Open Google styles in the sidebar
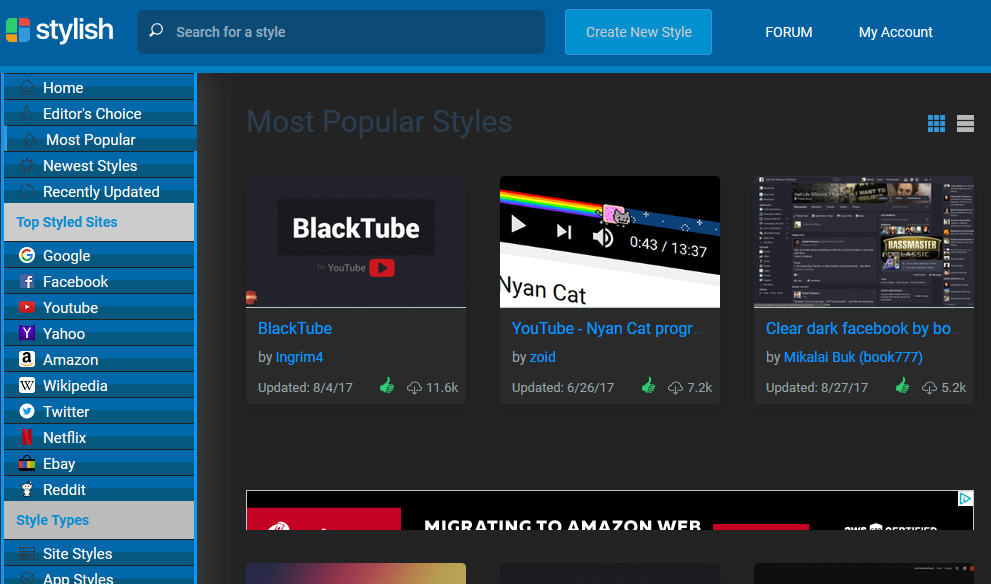This screenshot has height=584, width=991. pos(100,255)
